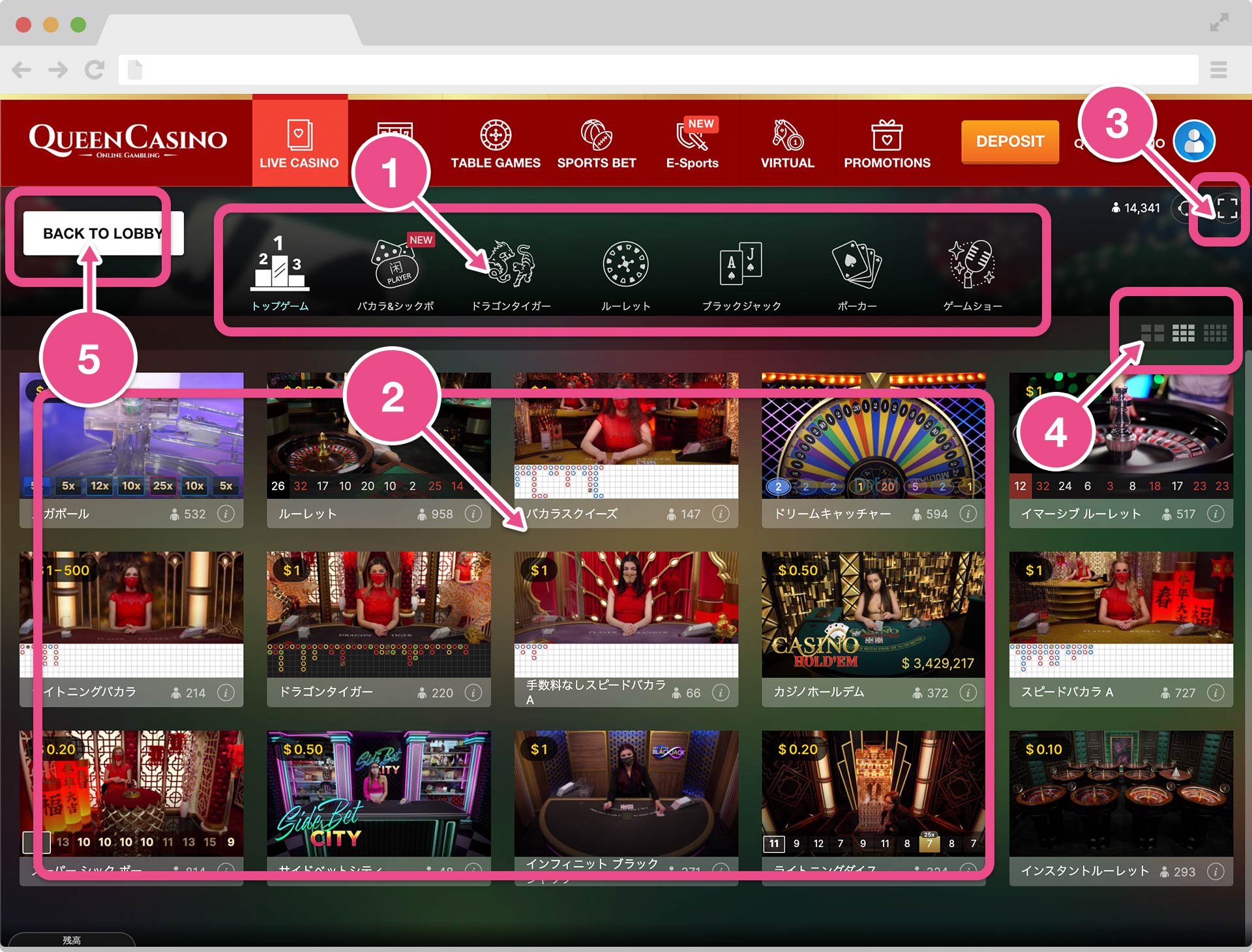Open the PROMOTIONS section

[x=887, y=143]
